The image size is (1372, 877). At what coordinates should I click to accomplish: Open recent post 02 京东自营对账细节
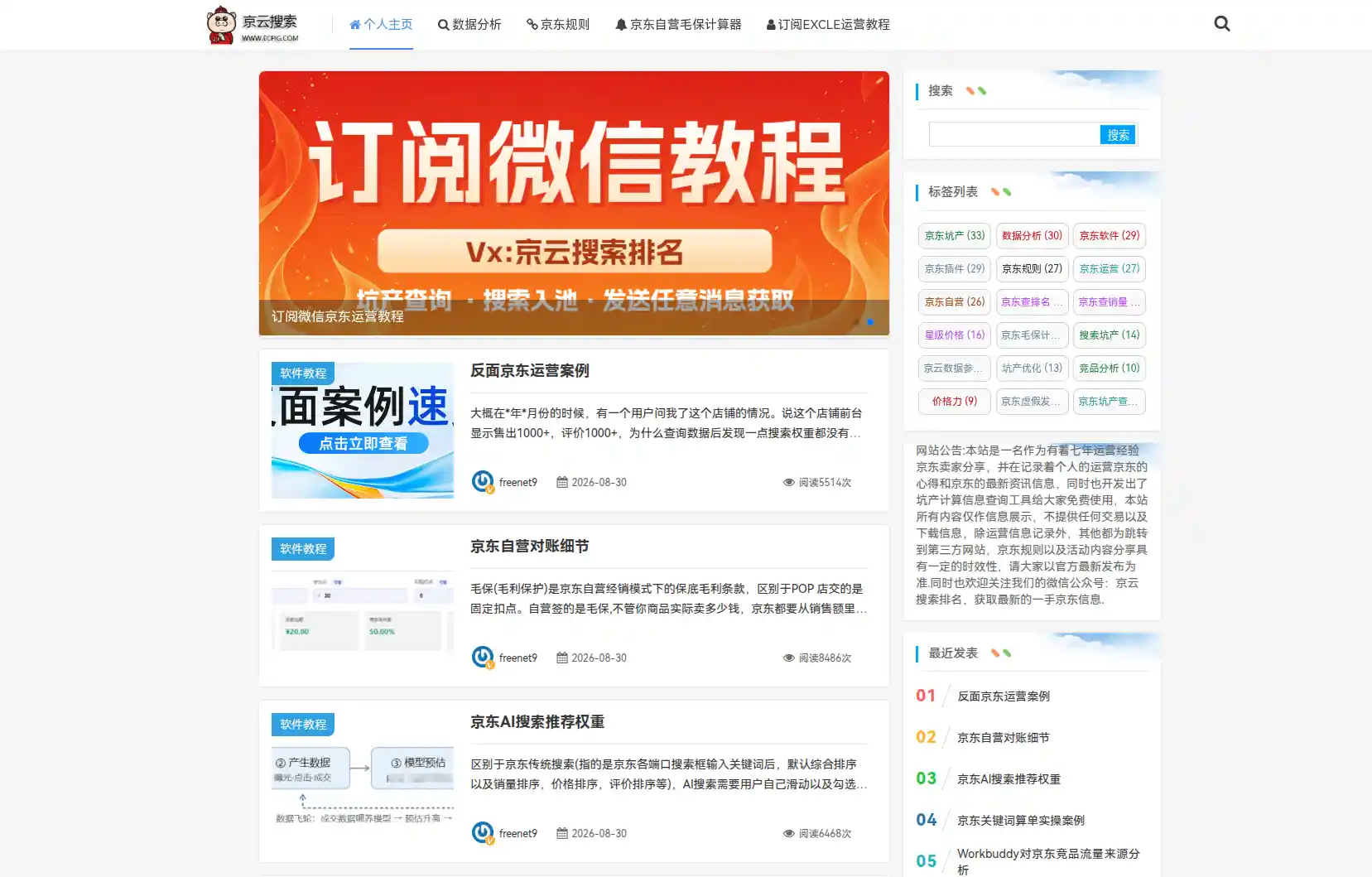click(x=1004, y=738)
